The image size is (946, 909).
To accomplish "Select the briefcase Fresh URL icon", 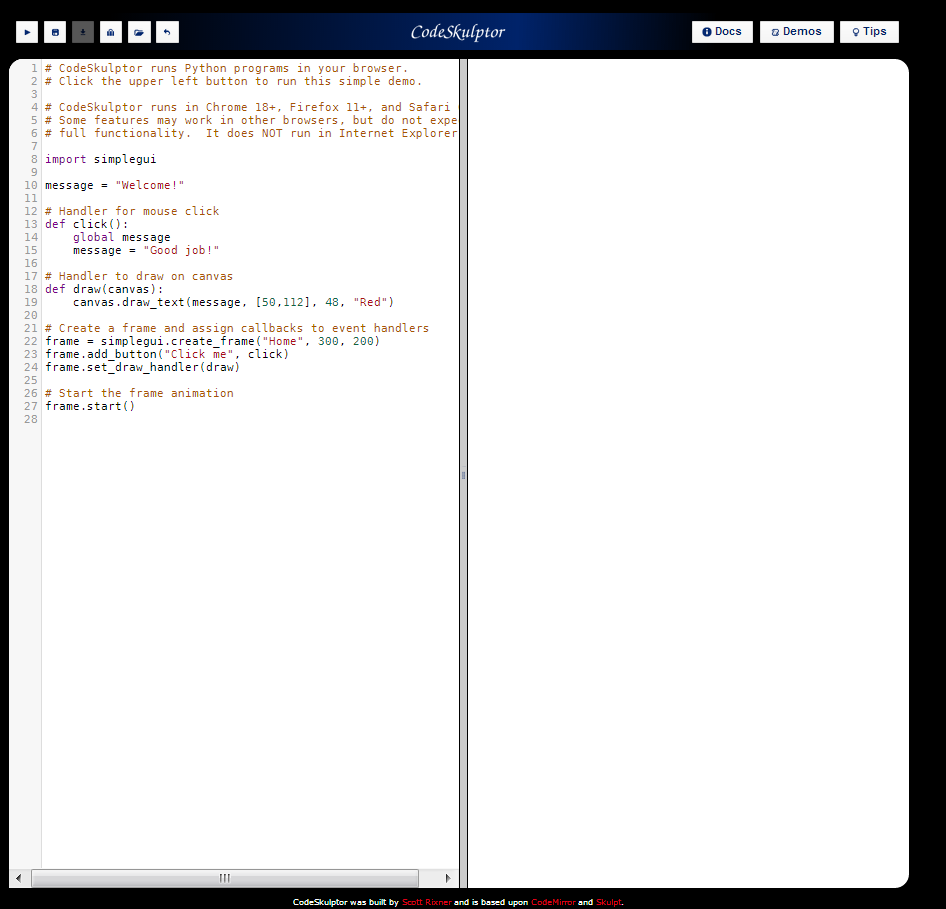I will coord(110,31).
